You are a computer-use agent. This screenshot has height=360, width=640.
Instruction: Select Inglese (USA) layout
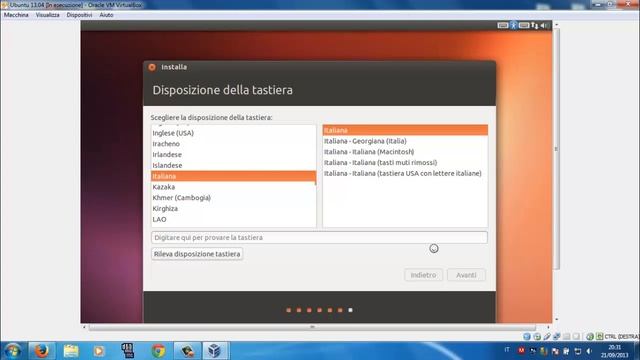click(233, 133)
